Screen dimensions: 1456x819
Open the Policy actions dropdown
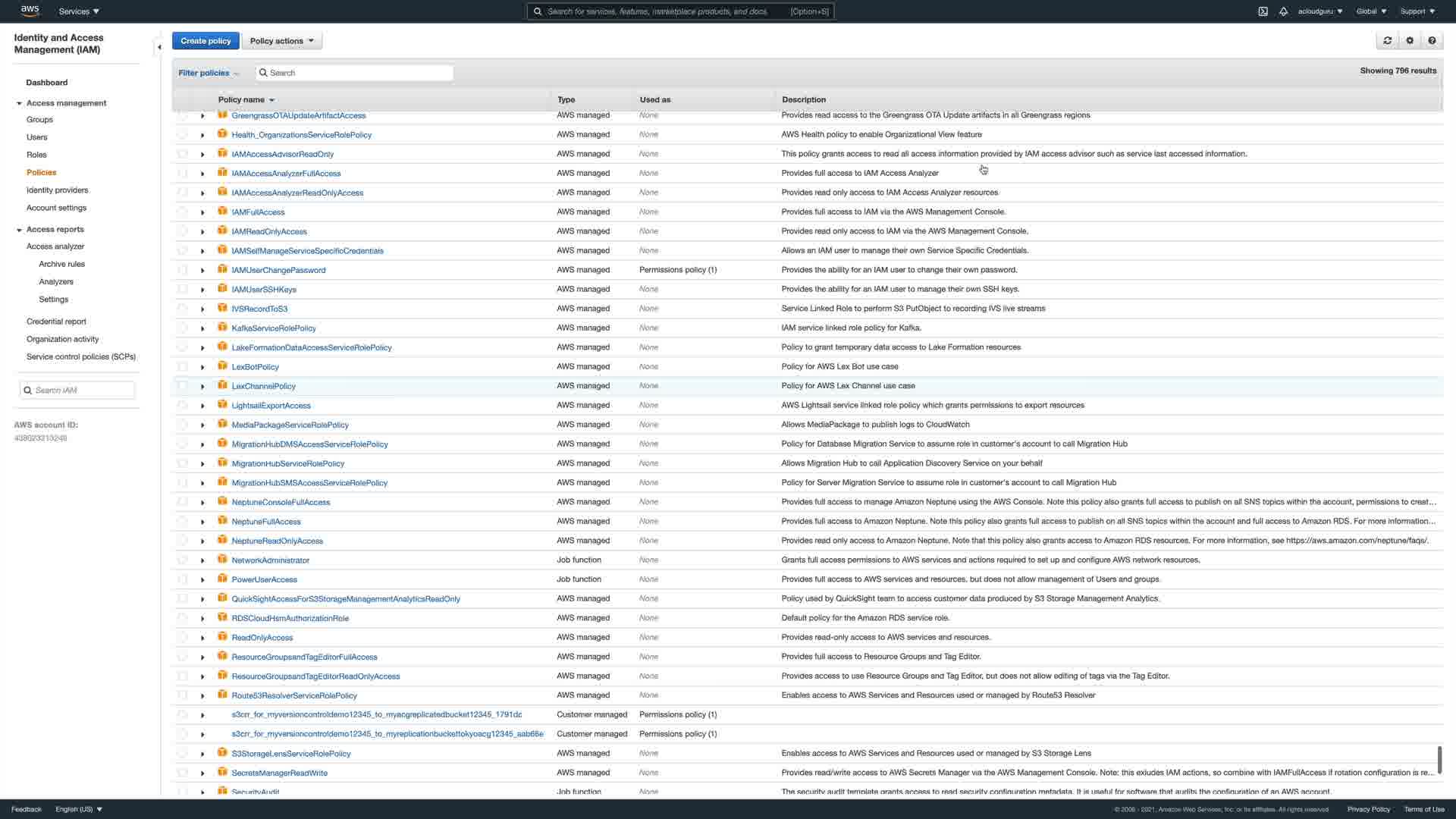pos(281,41)
